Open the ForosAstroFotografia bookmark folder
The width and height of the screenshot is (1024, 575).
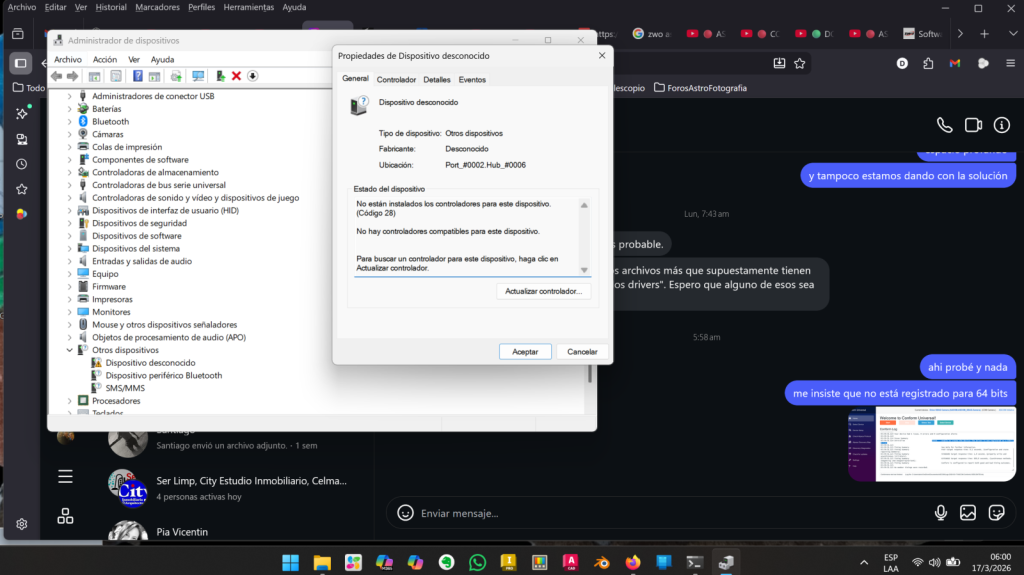(x=700, y=88)
